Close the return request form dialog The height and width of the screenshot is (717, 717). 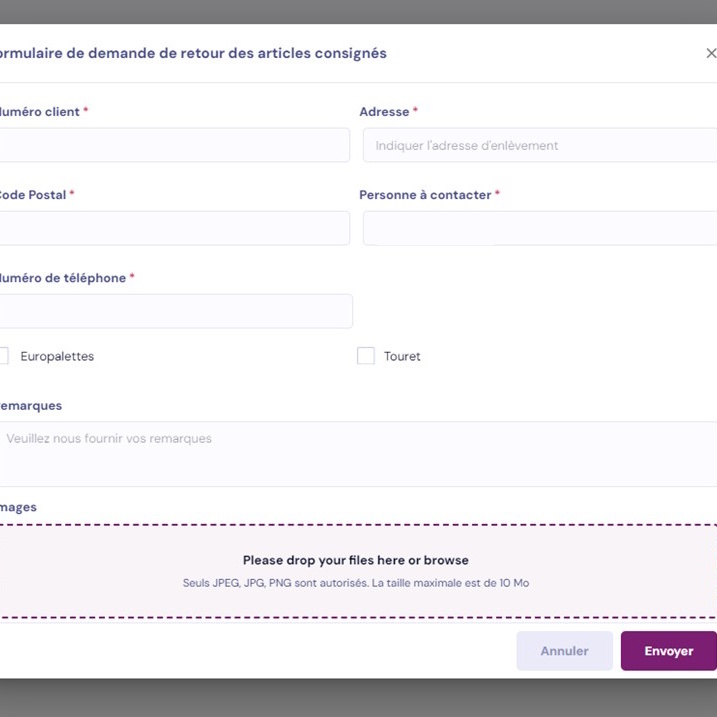point(710,54)
